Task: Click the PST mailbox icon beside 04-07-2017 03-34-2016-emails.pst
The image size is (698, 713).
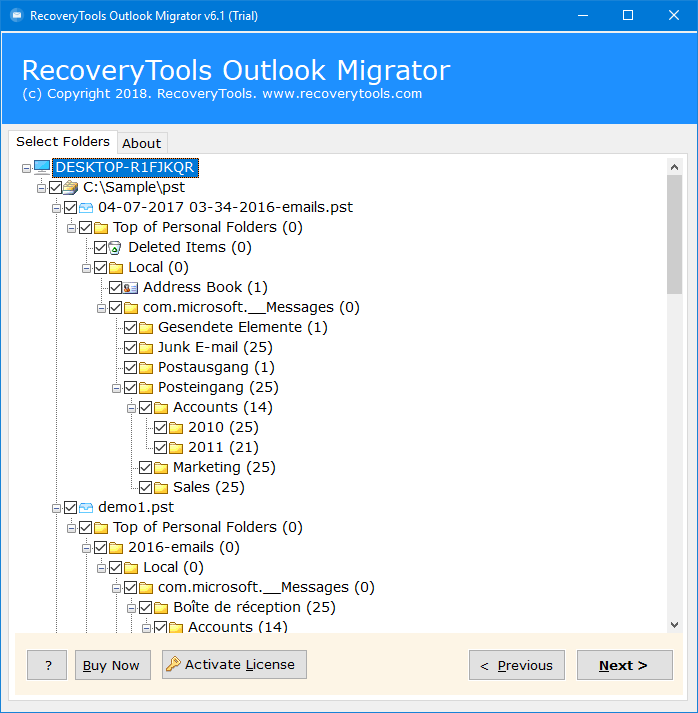Action: pos(85,207)
